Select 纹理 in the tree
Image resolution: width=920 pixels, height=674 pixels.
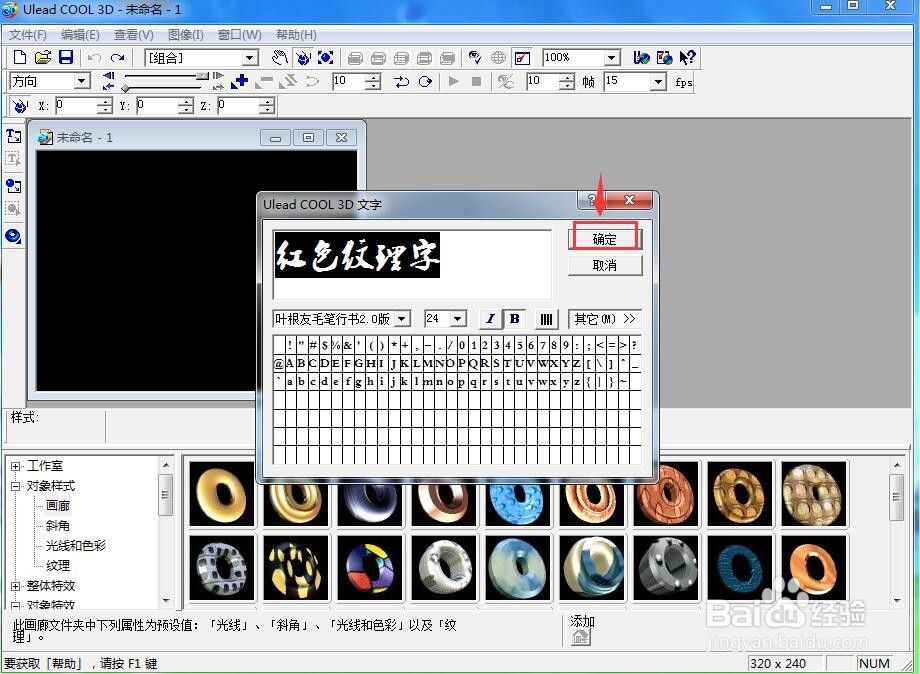click(x=58, y=565)
